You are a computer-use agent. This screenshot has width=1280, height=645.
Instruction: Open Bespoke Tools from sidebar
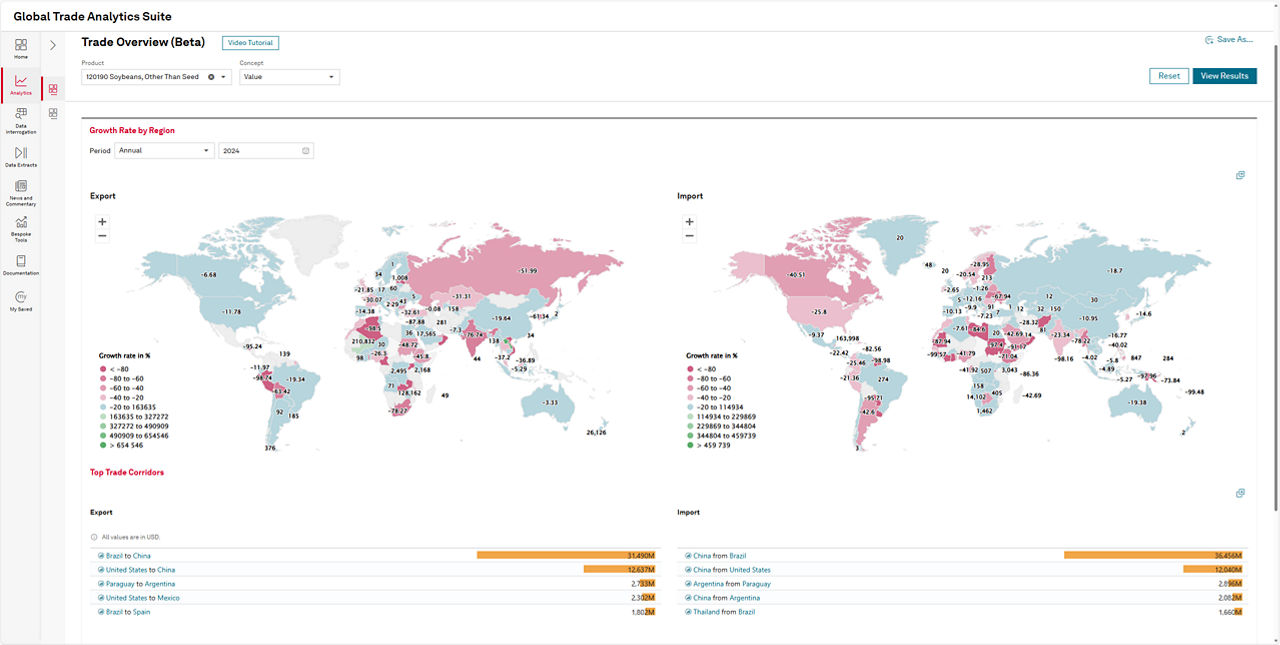(x=20, y=229)
